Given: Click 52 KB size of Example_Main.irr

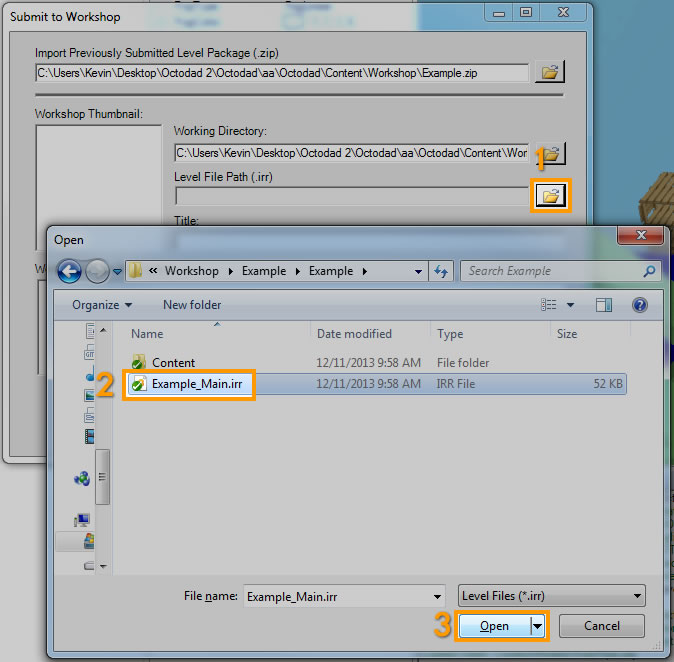Looking at the screenshot, I should click(608, 383).
